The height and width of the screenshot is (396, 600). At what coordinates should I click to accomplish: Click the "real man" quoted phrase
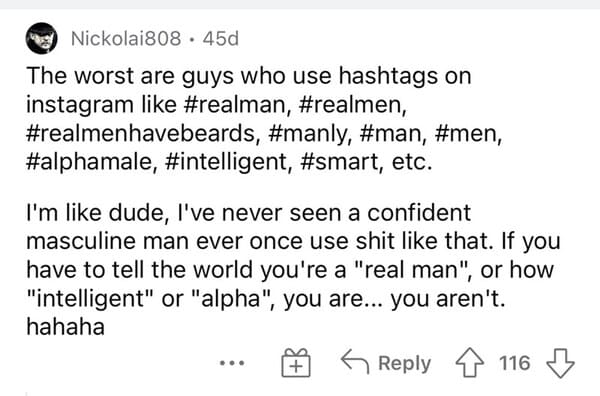point(410,270)
